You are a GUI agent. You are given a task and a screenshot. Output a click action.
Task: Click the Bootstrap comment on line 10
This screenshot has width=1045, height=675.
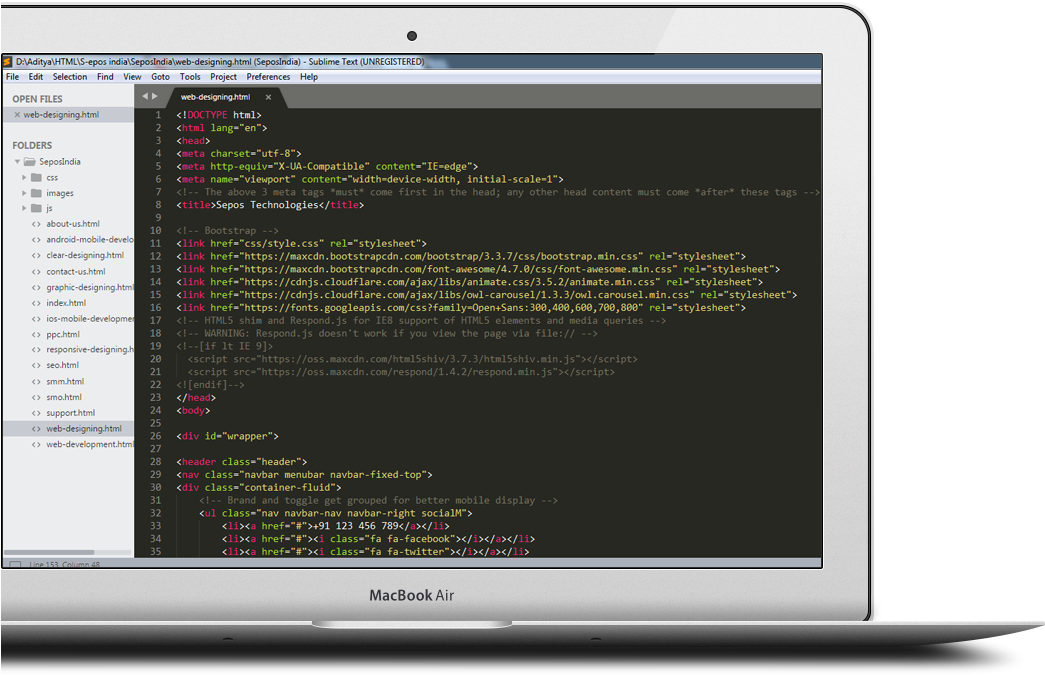(x=227, y=231)
